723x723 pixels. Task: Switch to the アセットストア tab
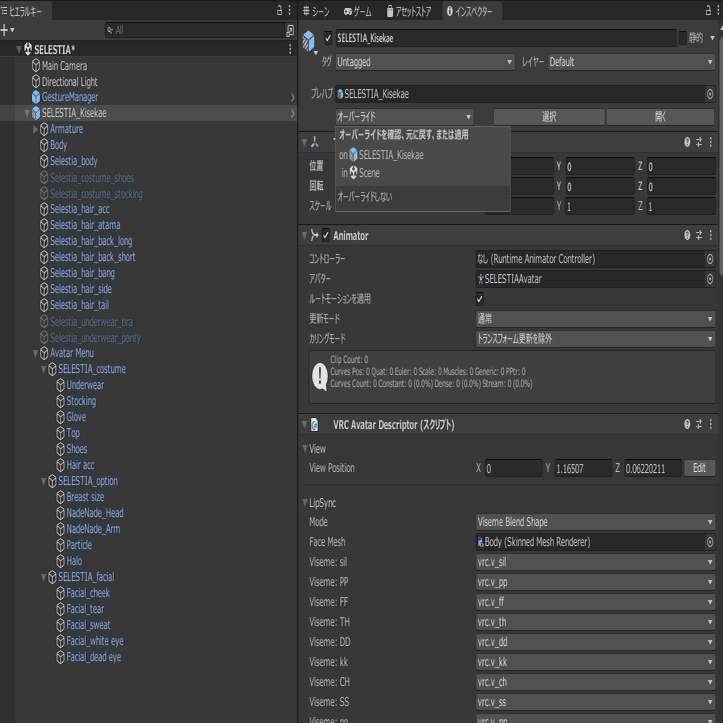pyautogui.click(x=409, y=11)
